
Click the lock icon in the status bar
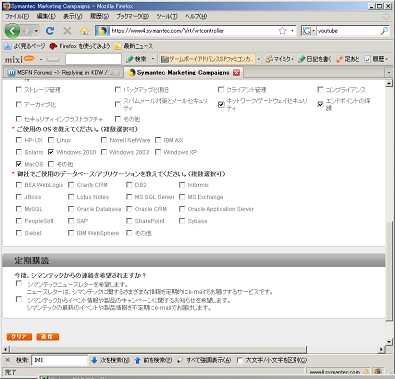point(366,371)
